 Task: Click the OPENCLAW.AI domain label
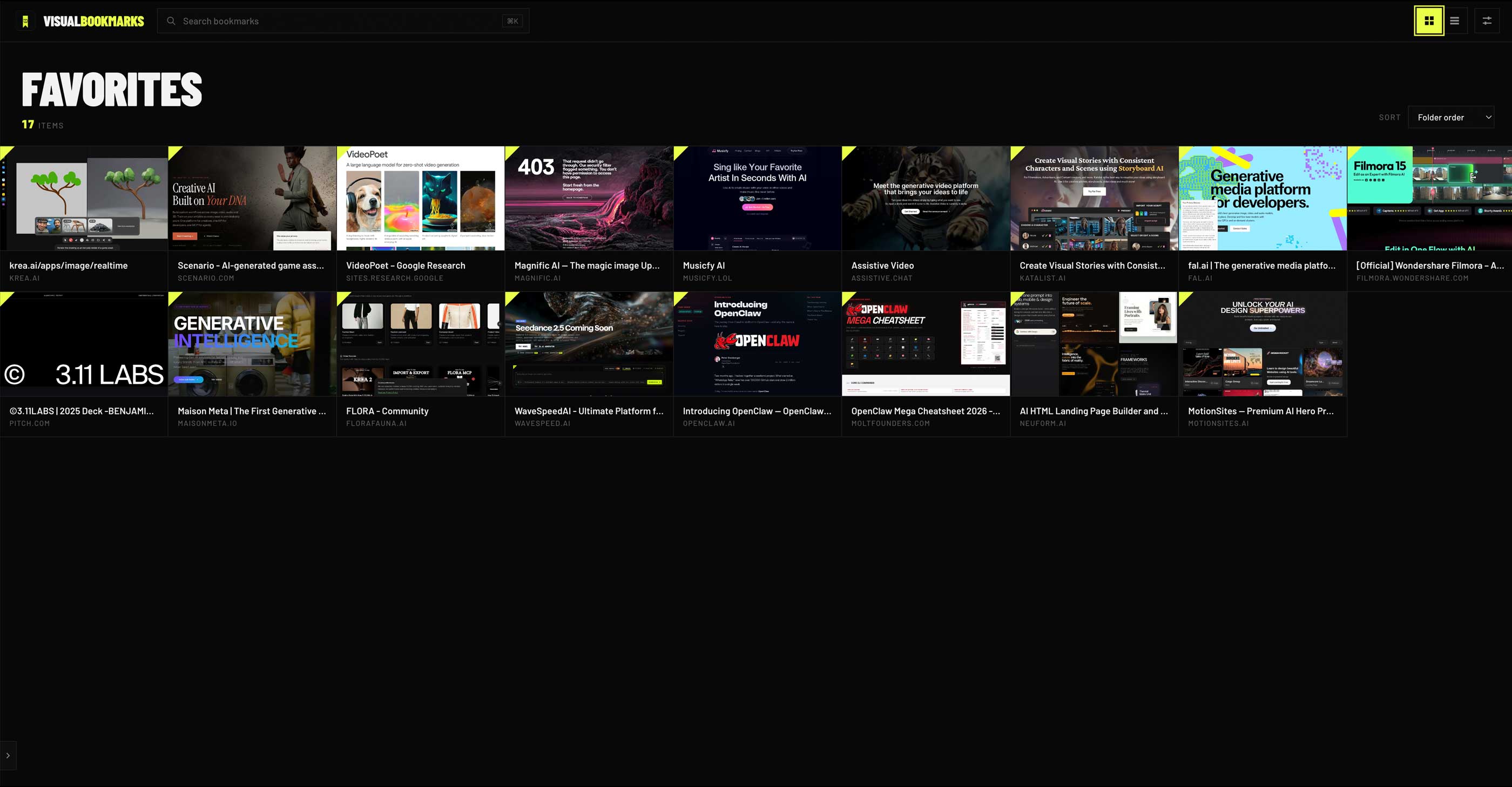point(709,423)
